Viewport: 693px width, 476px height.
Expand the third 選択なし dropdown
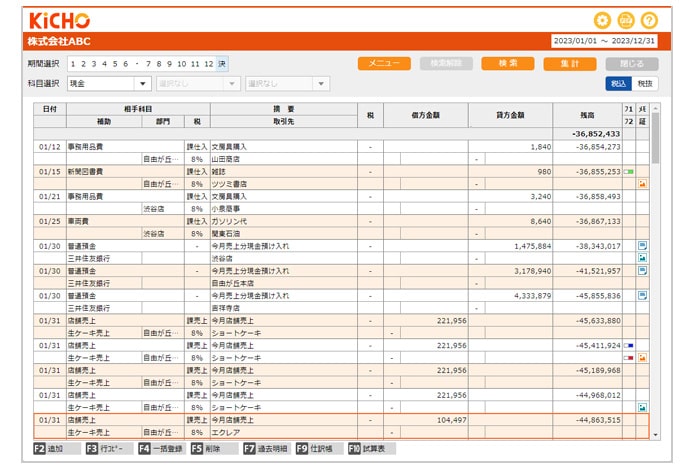pos(286,84)
